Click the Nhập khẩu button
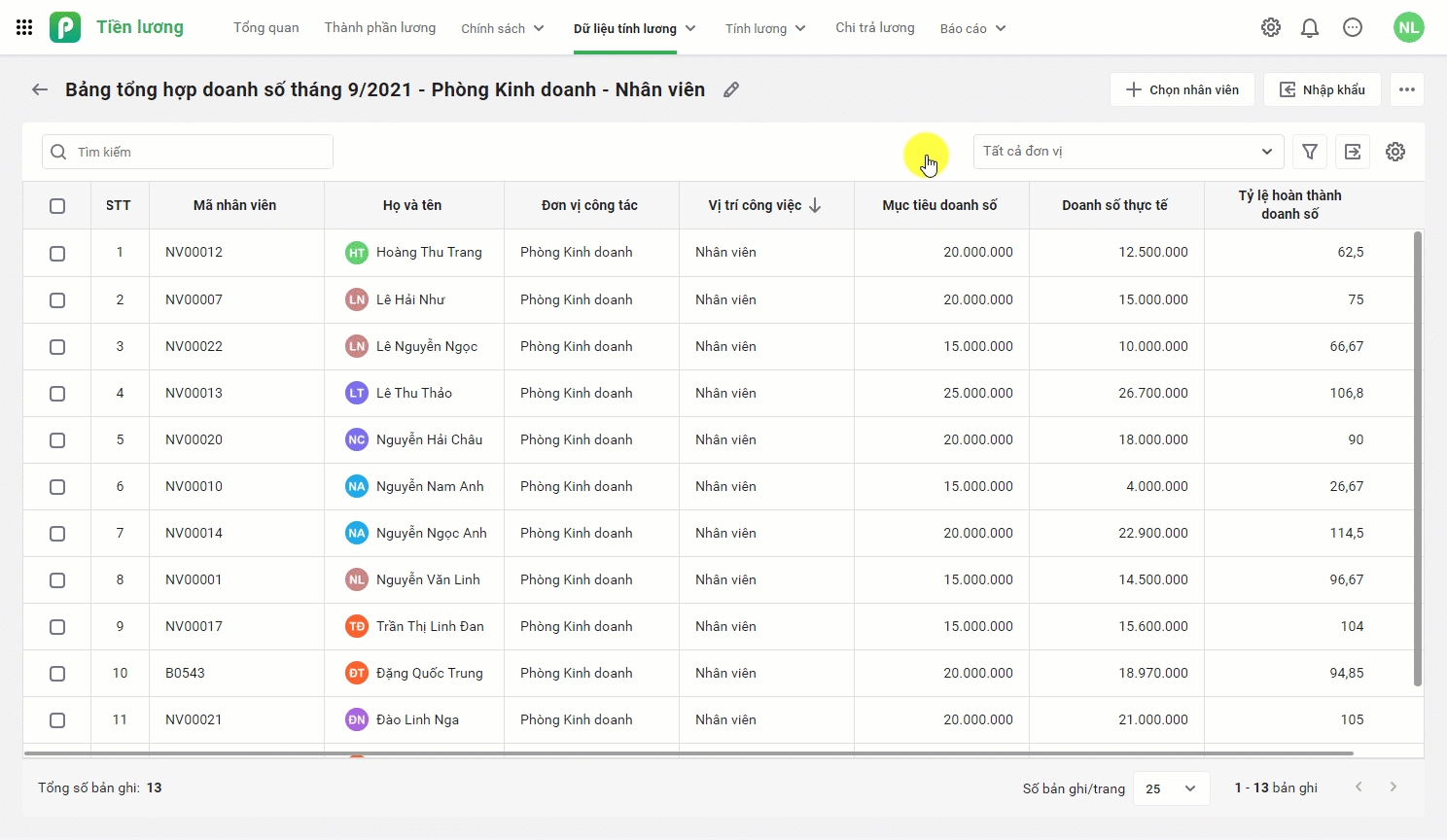 pos(1323,89)
